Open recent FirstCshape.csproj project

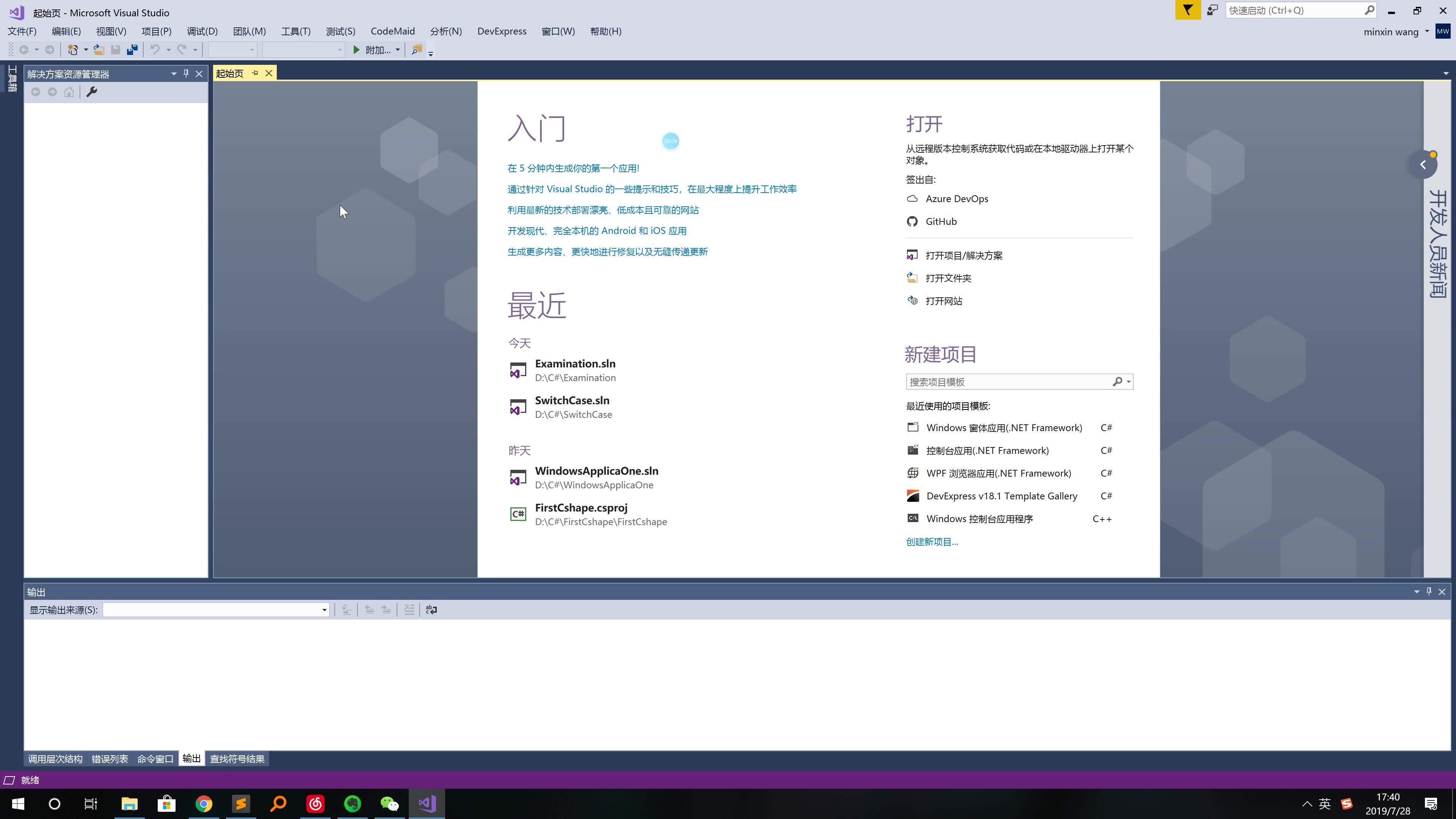(x=588, y=515)
